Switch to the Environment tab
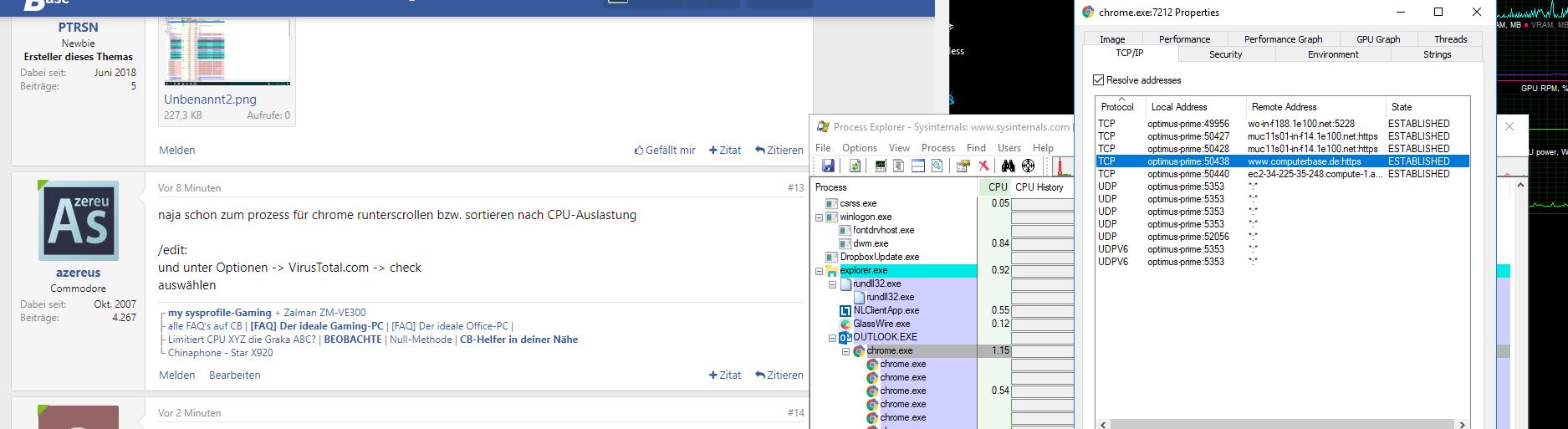The width and height of the screenshot is (1568, 429). click(x=1333, y=54)
